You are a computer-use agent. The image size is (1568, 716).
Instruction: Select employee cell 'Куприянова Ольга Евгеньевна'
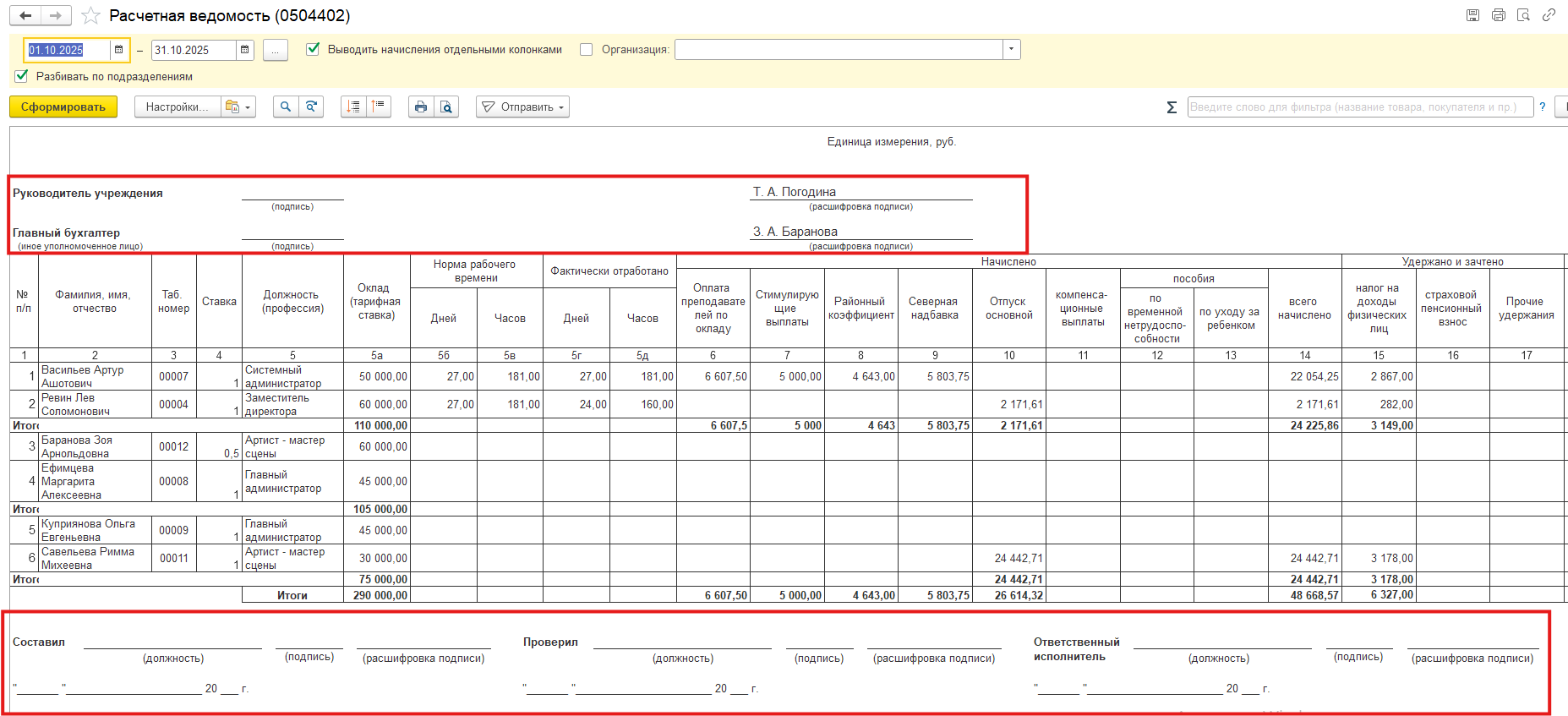(x=95, y=530)
